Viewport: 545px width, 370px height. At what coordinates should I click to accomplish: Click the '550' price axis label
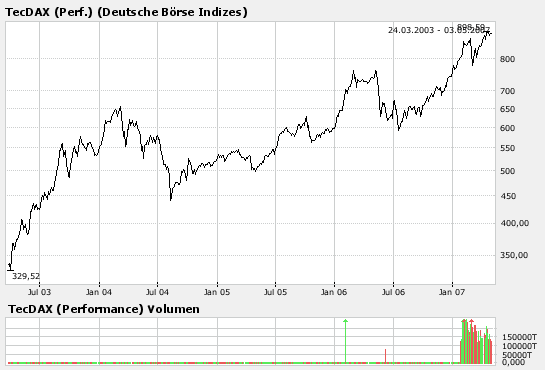[507, 148]
